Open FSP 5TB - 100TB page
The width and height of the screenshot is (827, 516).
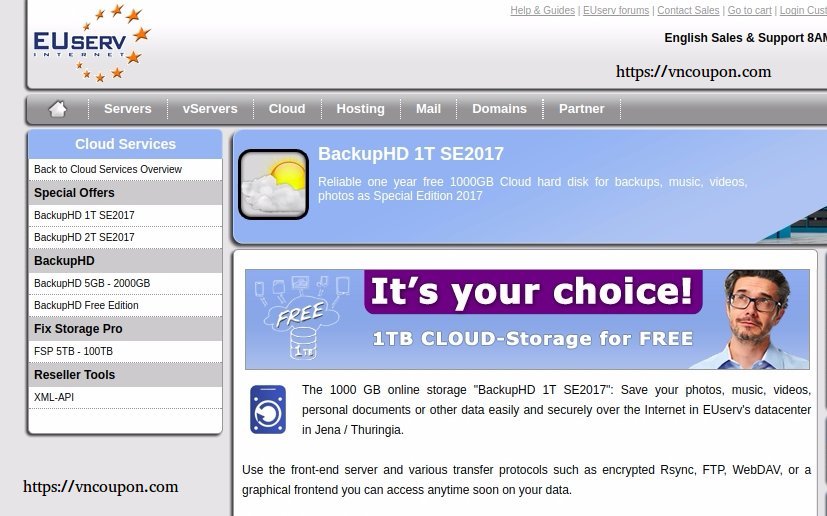point(125,351)
